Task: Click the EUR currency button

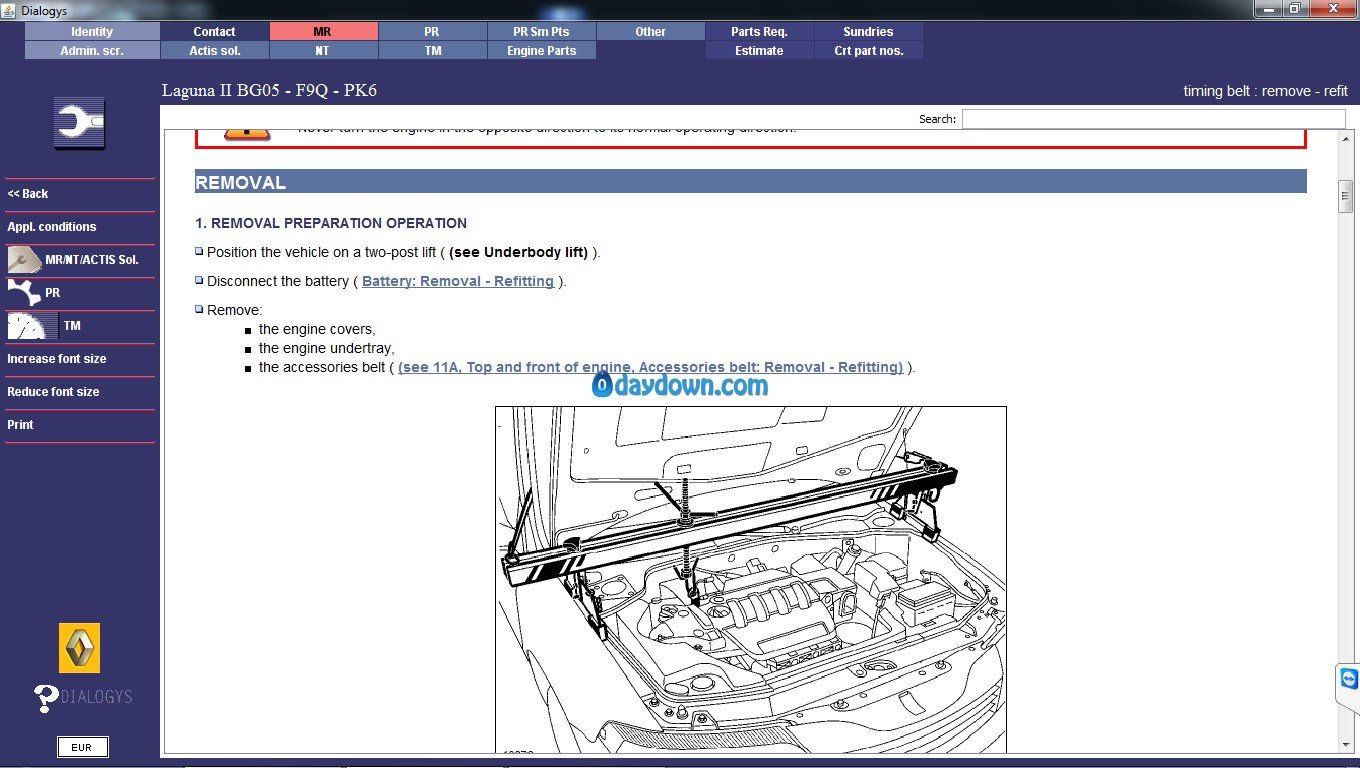Action: tap(82, 747)
